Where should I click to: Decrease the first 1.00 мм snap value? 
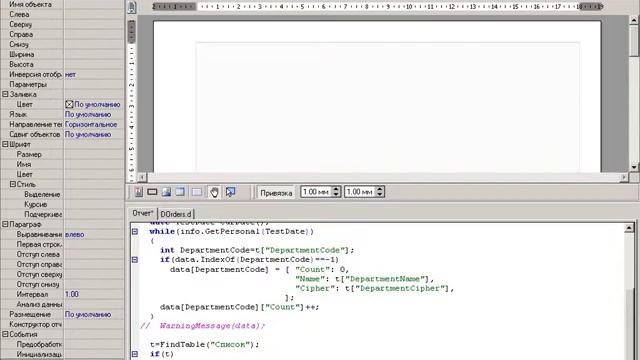(336, 195)
